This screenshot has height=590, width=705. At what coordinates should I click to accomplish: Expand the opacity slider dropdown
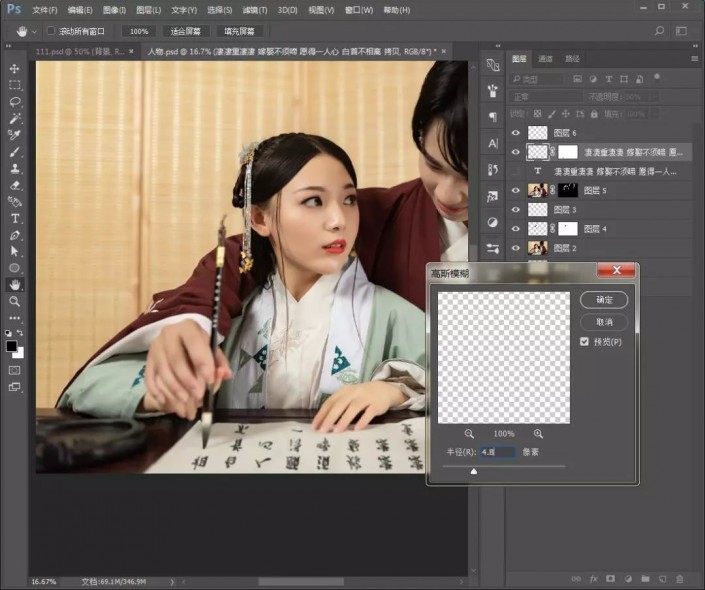[x=655, y=97]
